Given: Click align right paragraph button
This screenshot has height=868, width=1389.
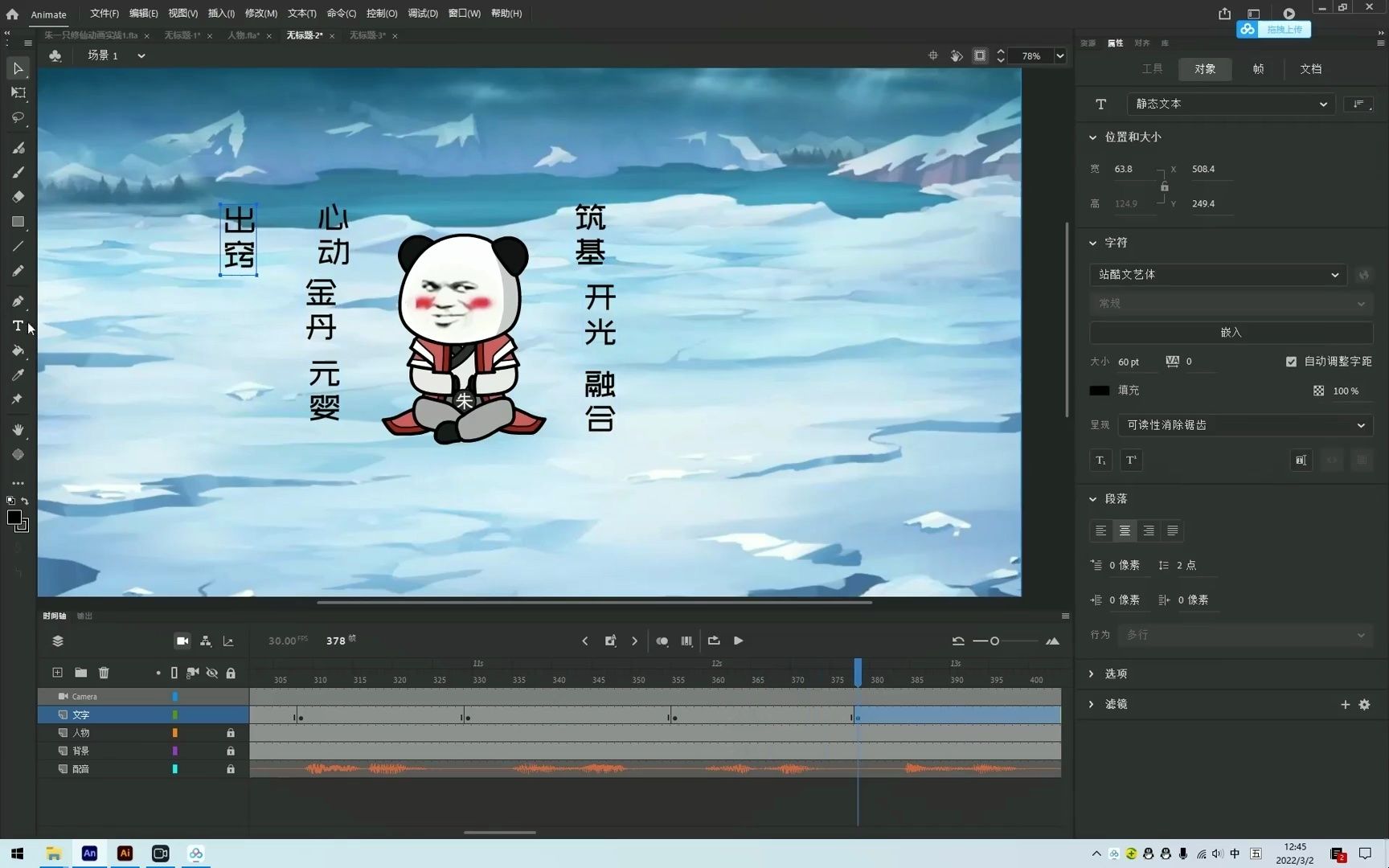Looking at the screenshot, I should tap(1149, 530).
